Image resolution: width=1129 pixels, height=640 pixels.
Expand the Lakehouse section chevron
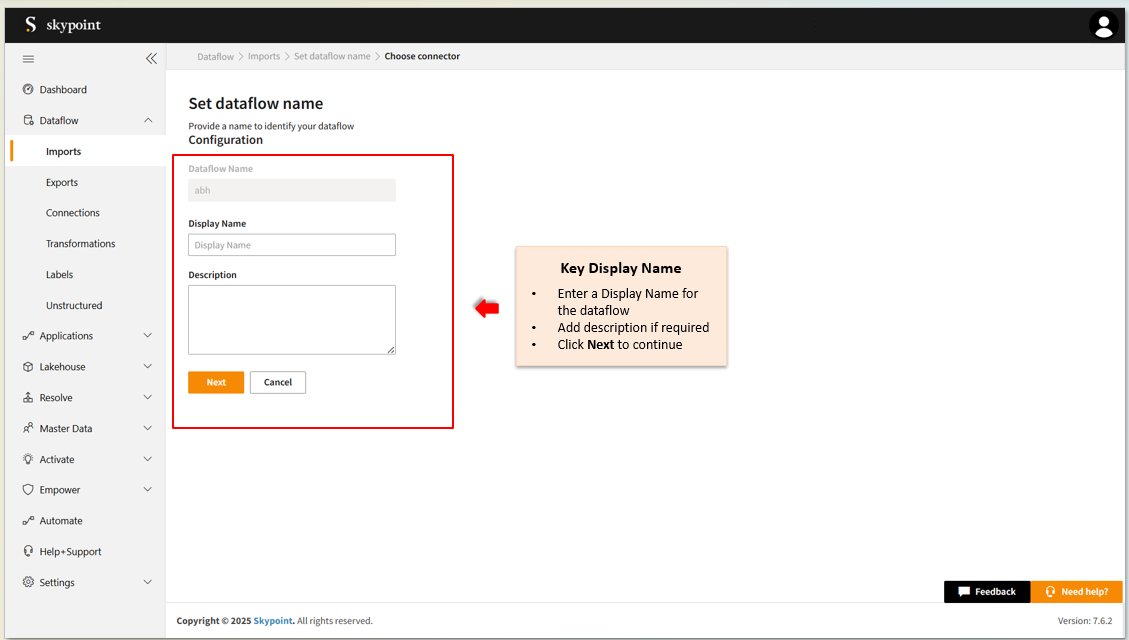coord(148,367)
